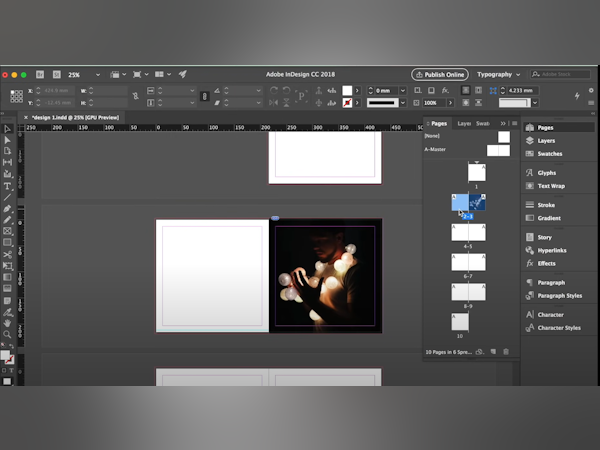The image size is (600, 450).
Task: Select spread 4-5 thumbnail in Pages panel
Action: coord(468,232)
